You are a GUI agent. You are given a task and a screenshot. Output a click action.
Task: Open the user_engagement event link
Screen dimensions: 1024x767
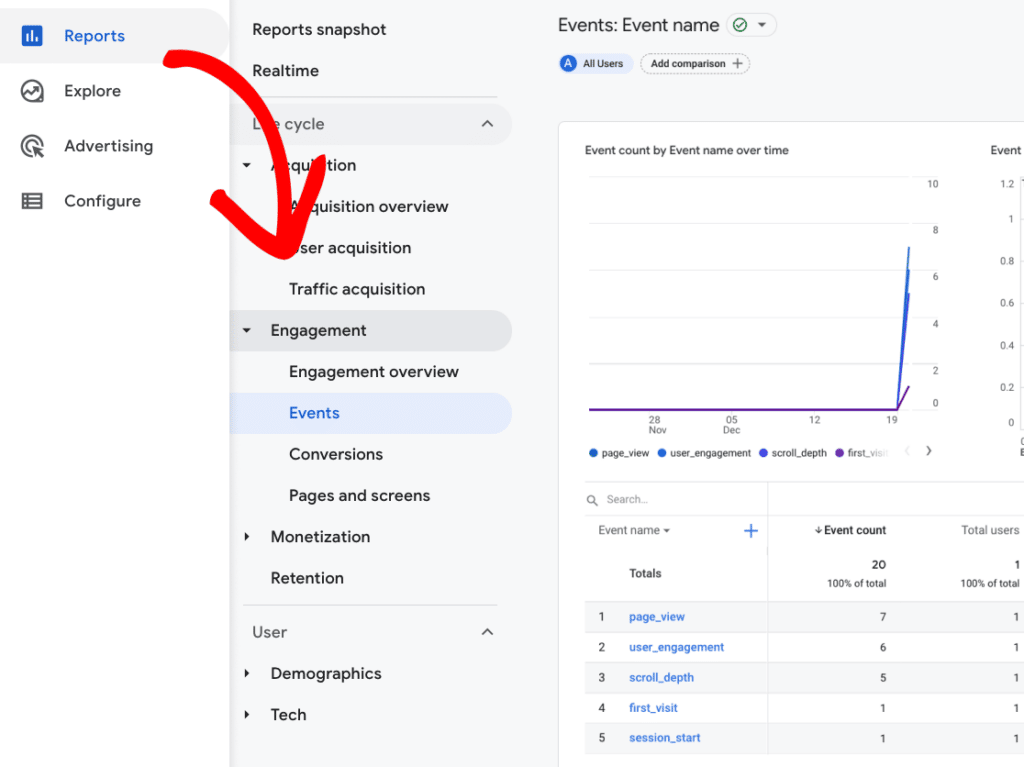[676, 647]
